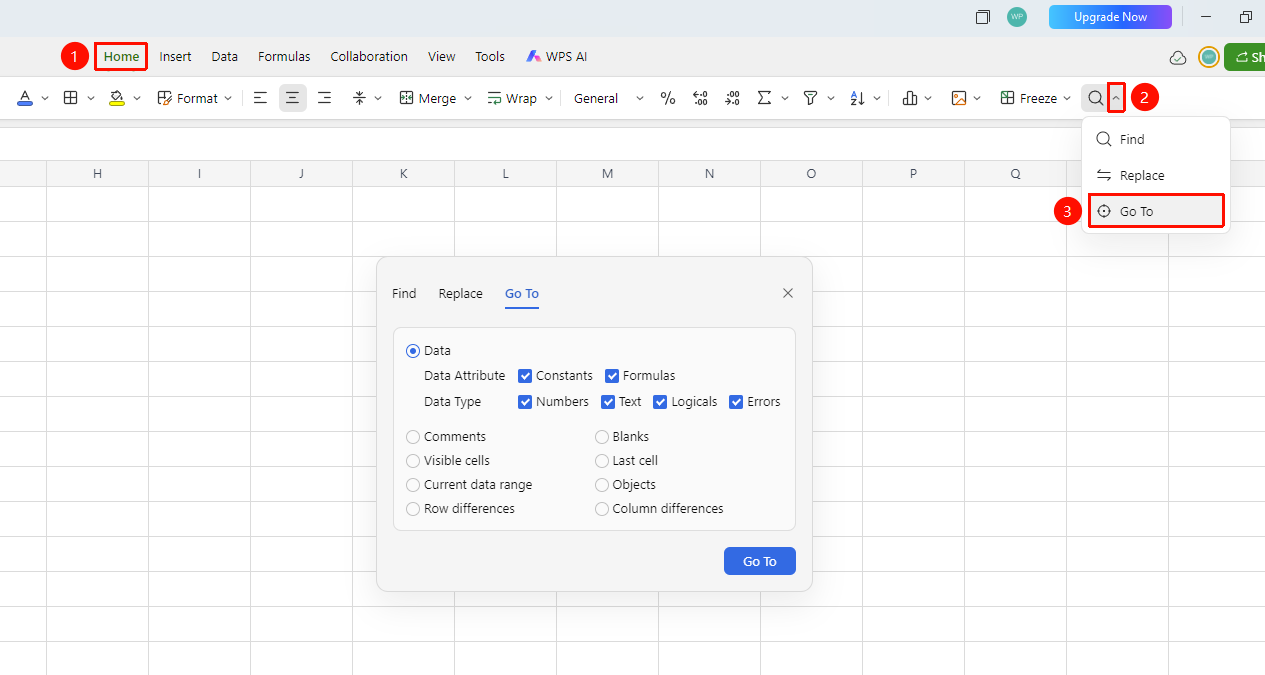Click the A-Z sort icon
The height and width of the screenshot is (675, 1265).
[857, 98]
